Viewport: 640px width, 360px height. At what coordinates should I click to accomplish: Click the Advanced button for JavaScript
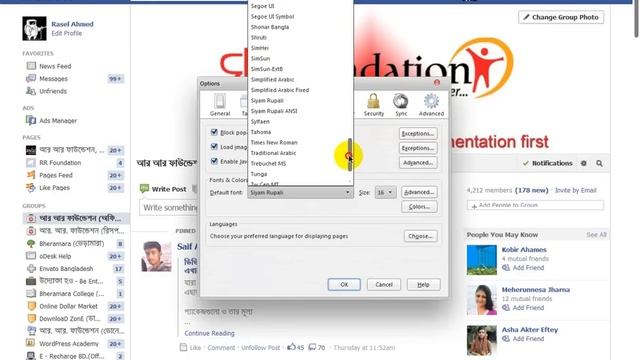[x=418, y=163]
